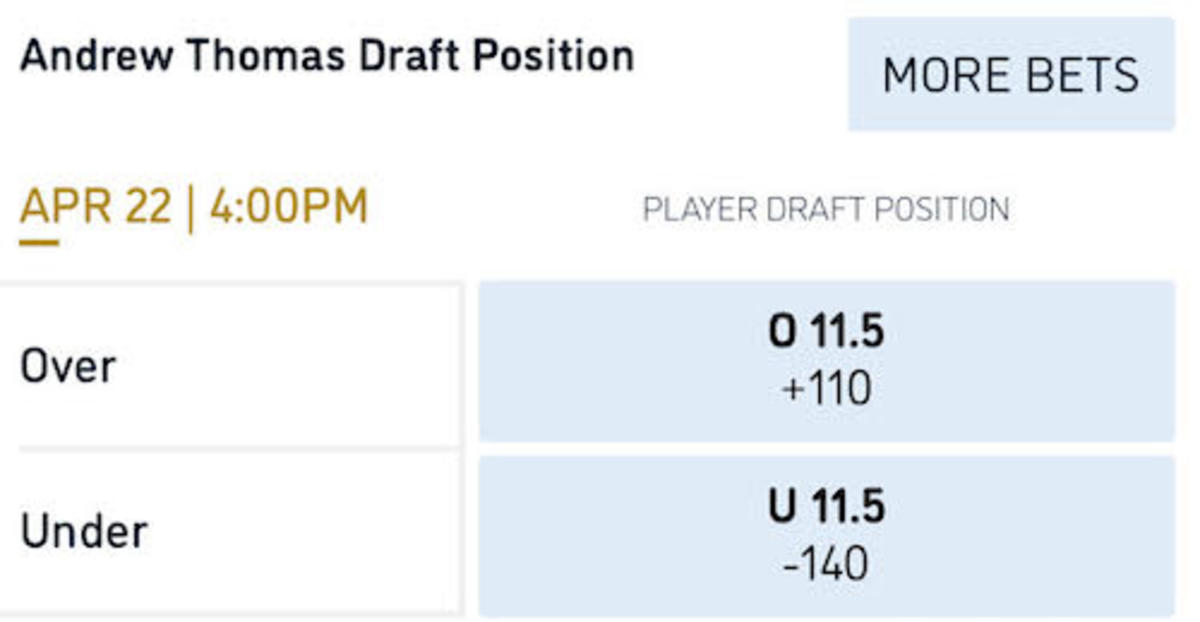Screen dimensions: 1200x622
Task: Click the bold O 11.5 line text
Action: (x=826, y=333)
